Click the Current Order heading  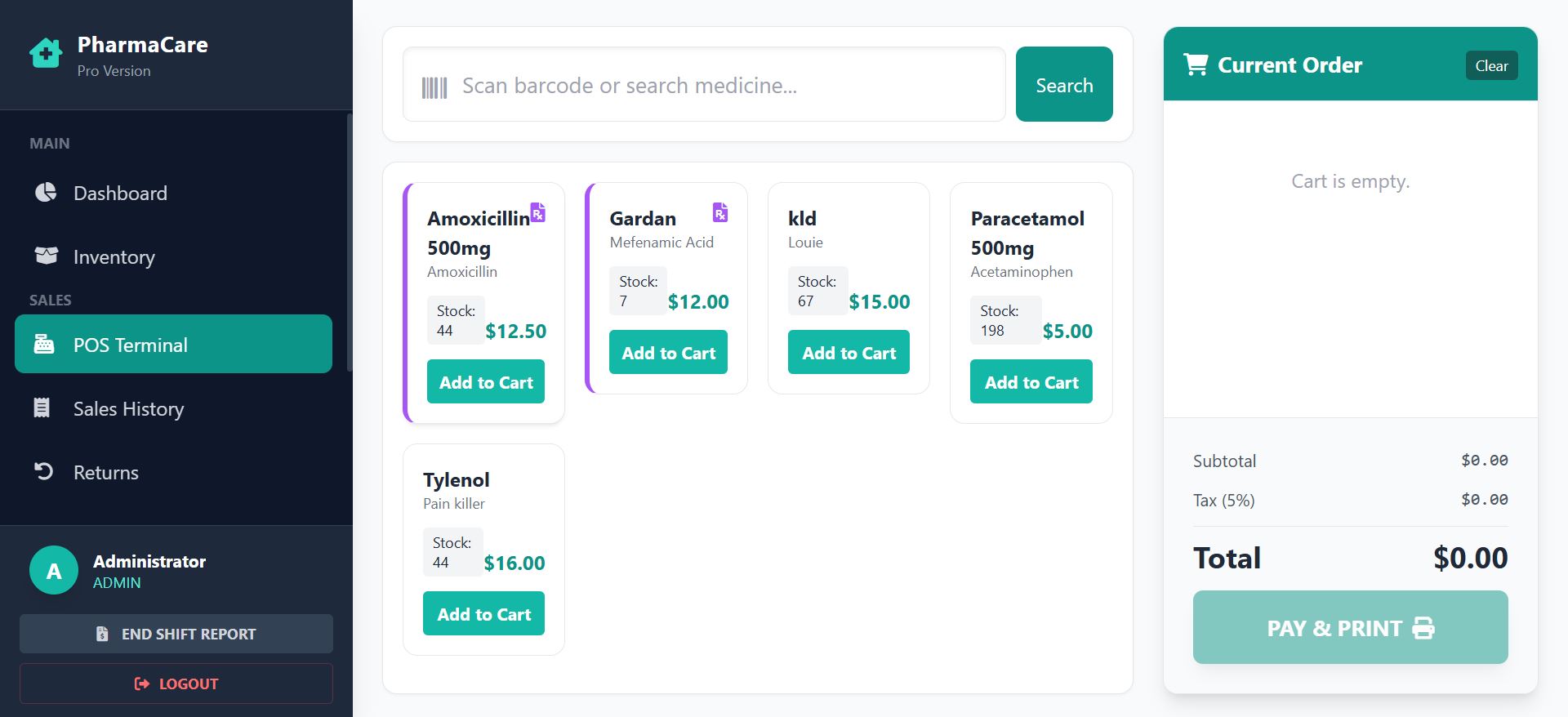pos(1290,65)
